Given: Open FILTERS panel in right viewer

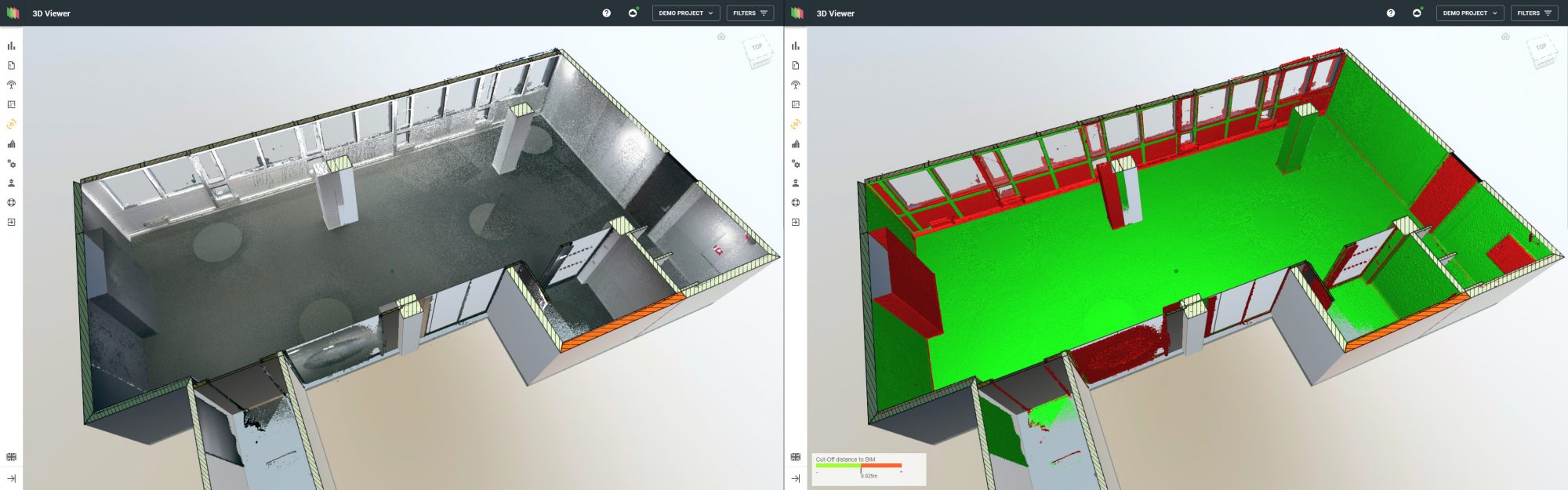Looking at the screenshot, I should (1534, 13).
